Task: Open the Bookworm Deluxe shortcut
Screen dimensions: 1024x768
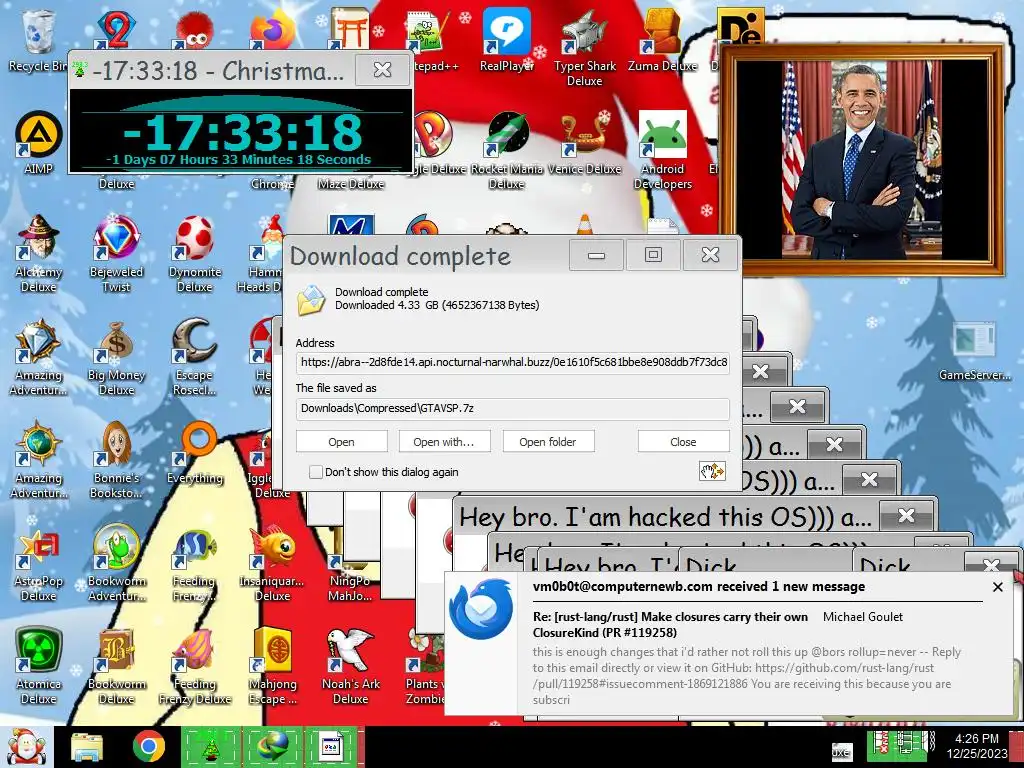Action: pyautogui.click(x=116, y=665)
